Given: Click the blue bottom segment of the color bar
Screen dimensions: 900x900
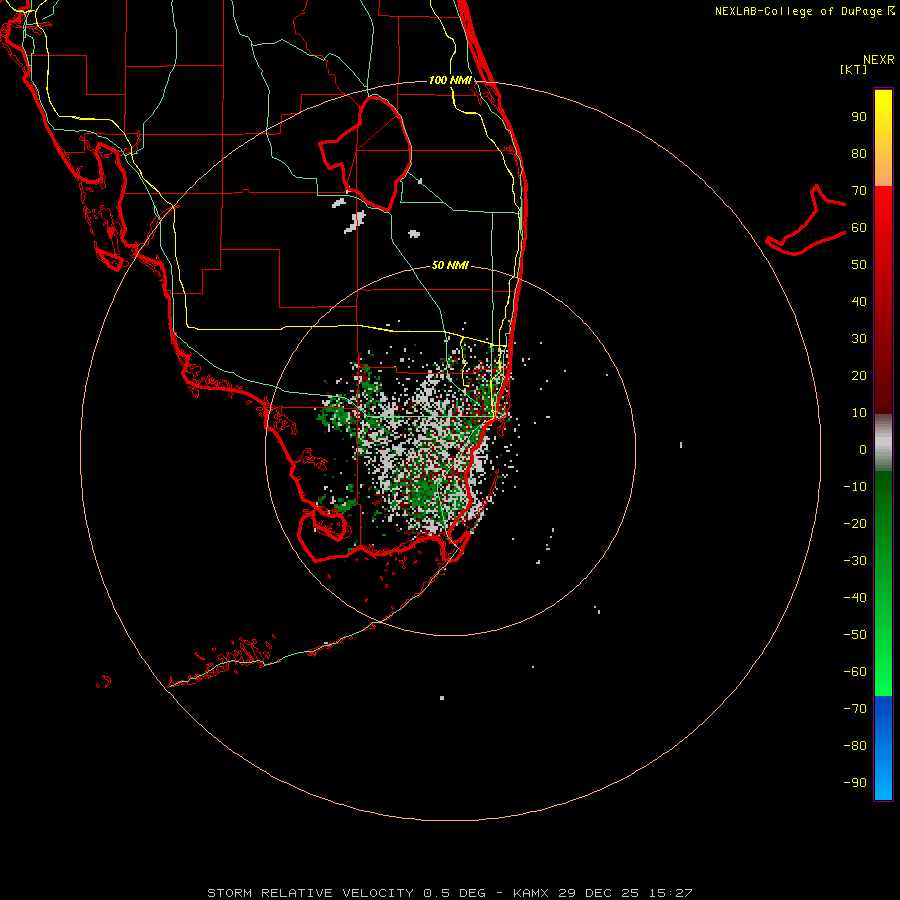Looking at the screenshot, I should 883,748.
